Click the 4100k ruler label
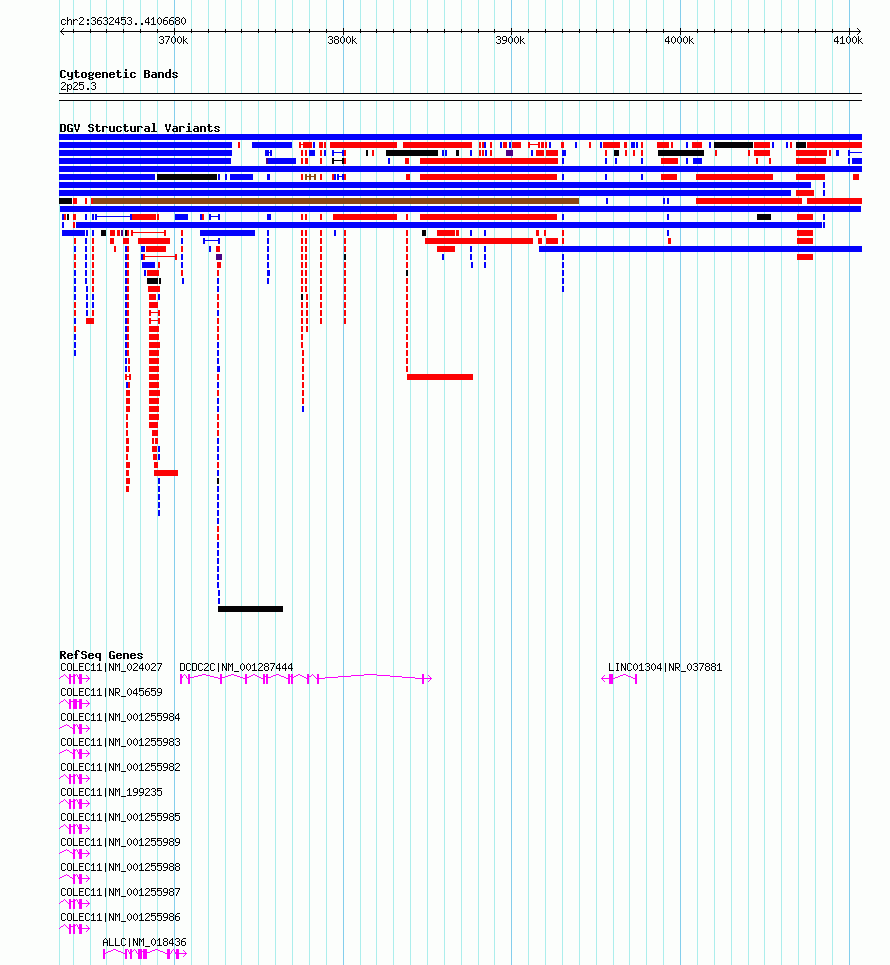 [848, 40]
